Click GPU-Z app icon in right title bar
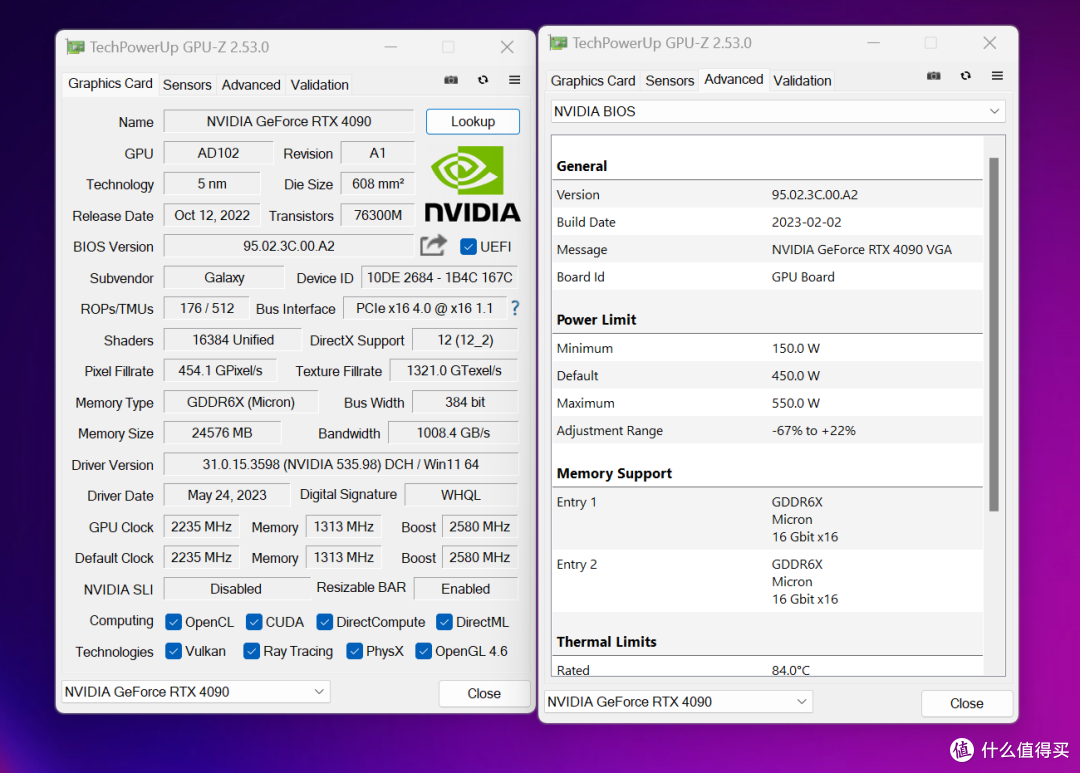The image size is (1080, 773). (x=558, y=43)
